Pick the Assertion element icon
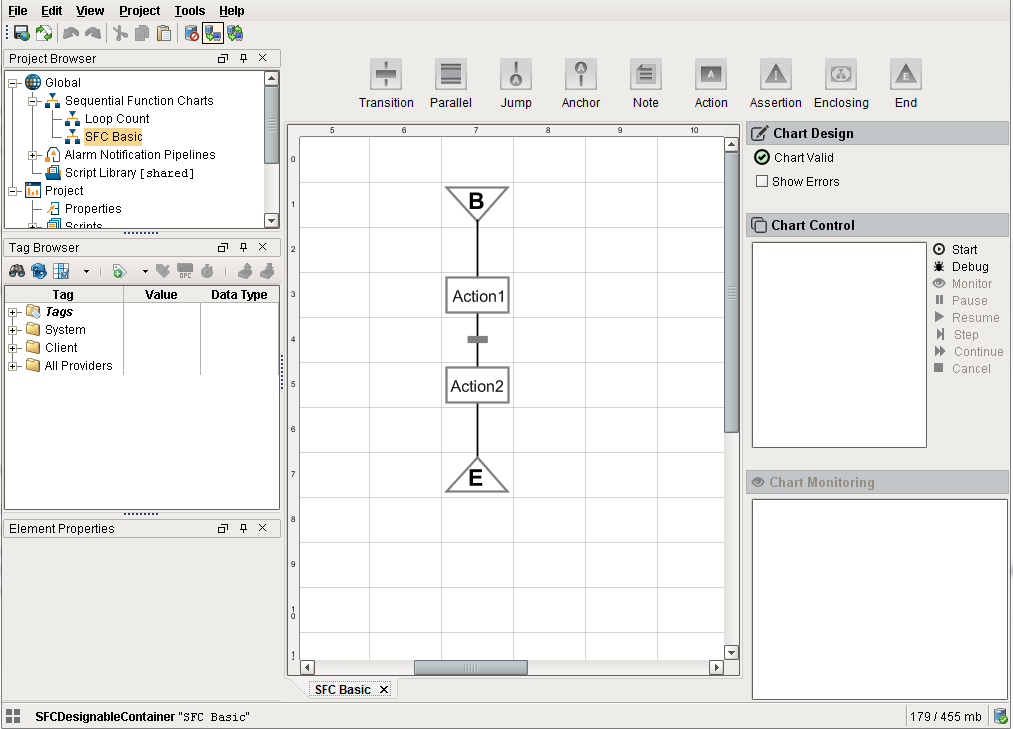This screenshot has height=729, width=1013. coord(776,75)
